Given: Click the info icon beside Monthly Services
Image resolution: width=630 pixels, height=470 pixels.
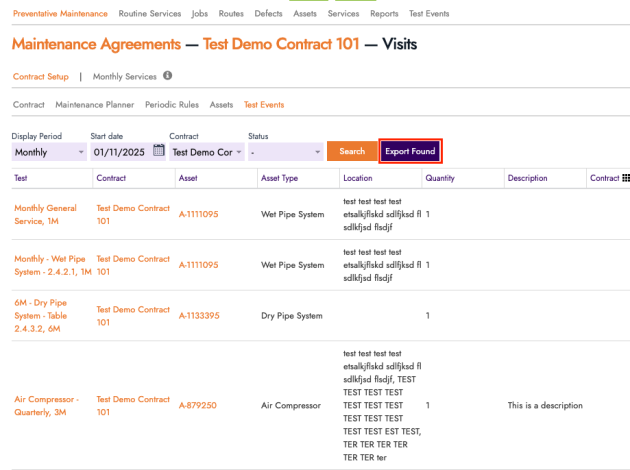Looking at the screenshot, I should pos(168,75).
